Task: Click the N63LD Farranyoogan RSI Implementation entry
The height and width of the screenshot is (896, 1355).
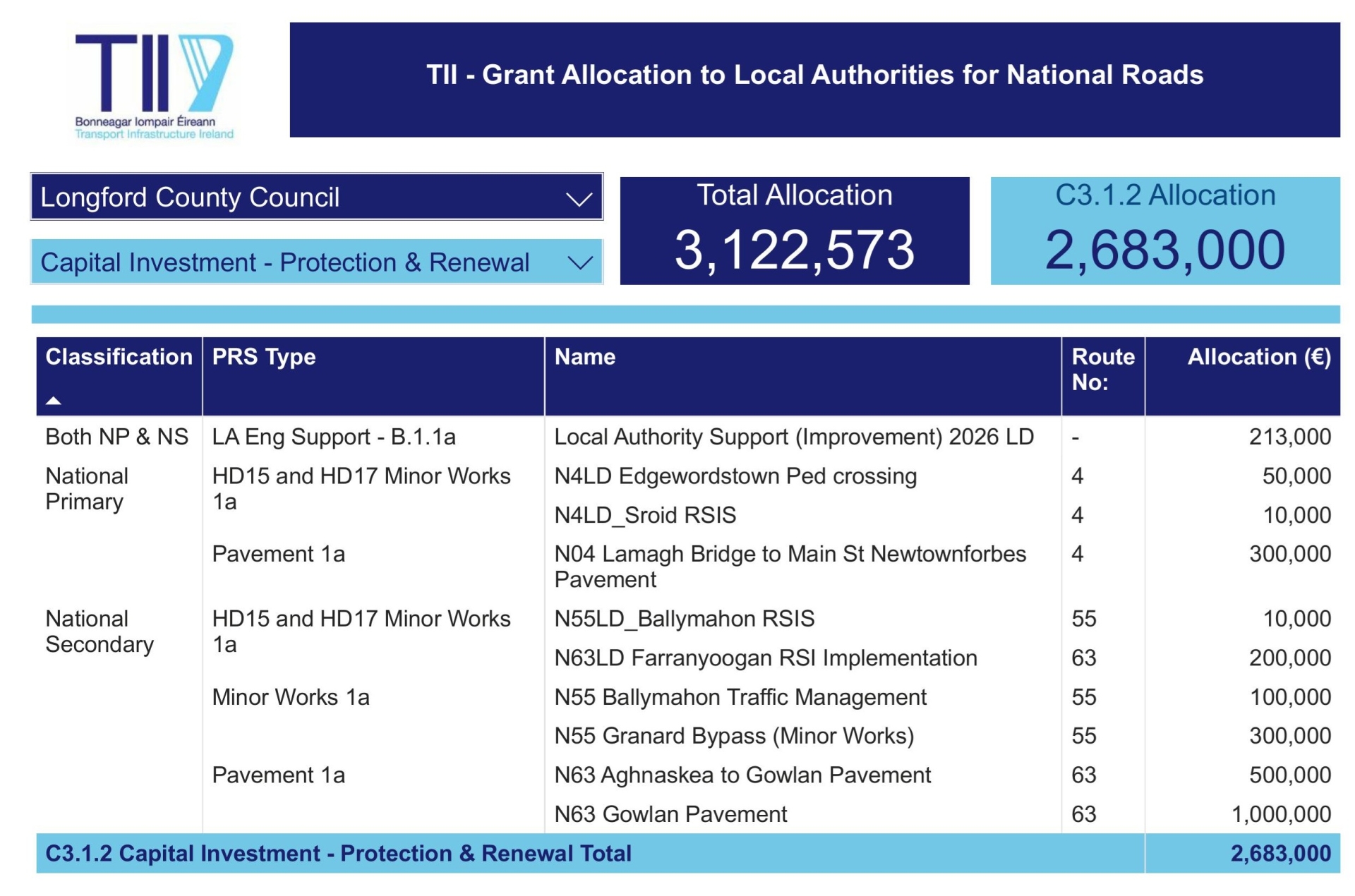Action: click(766, 658)
